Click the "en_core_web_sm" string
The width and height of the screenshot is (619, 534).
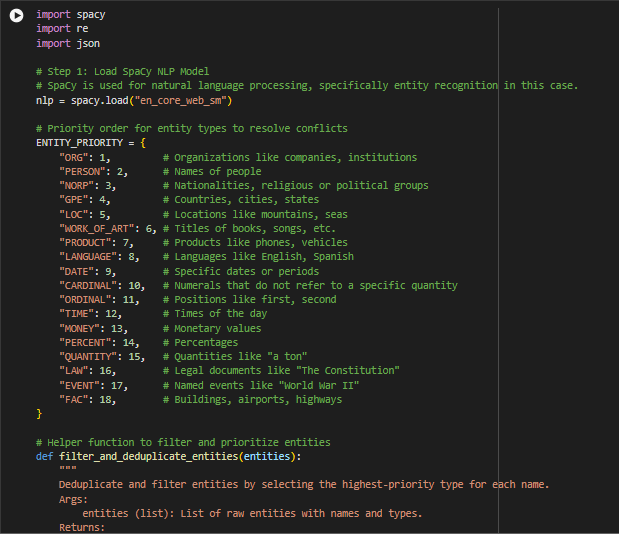click(x=180, y=101)
